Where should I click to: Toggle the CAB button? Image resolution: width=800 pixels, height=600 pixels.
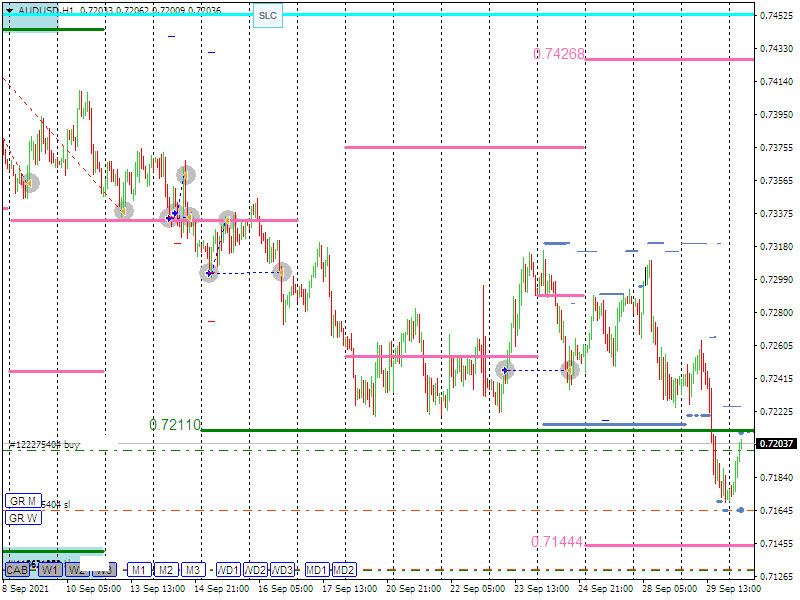(x=17, y=569)
